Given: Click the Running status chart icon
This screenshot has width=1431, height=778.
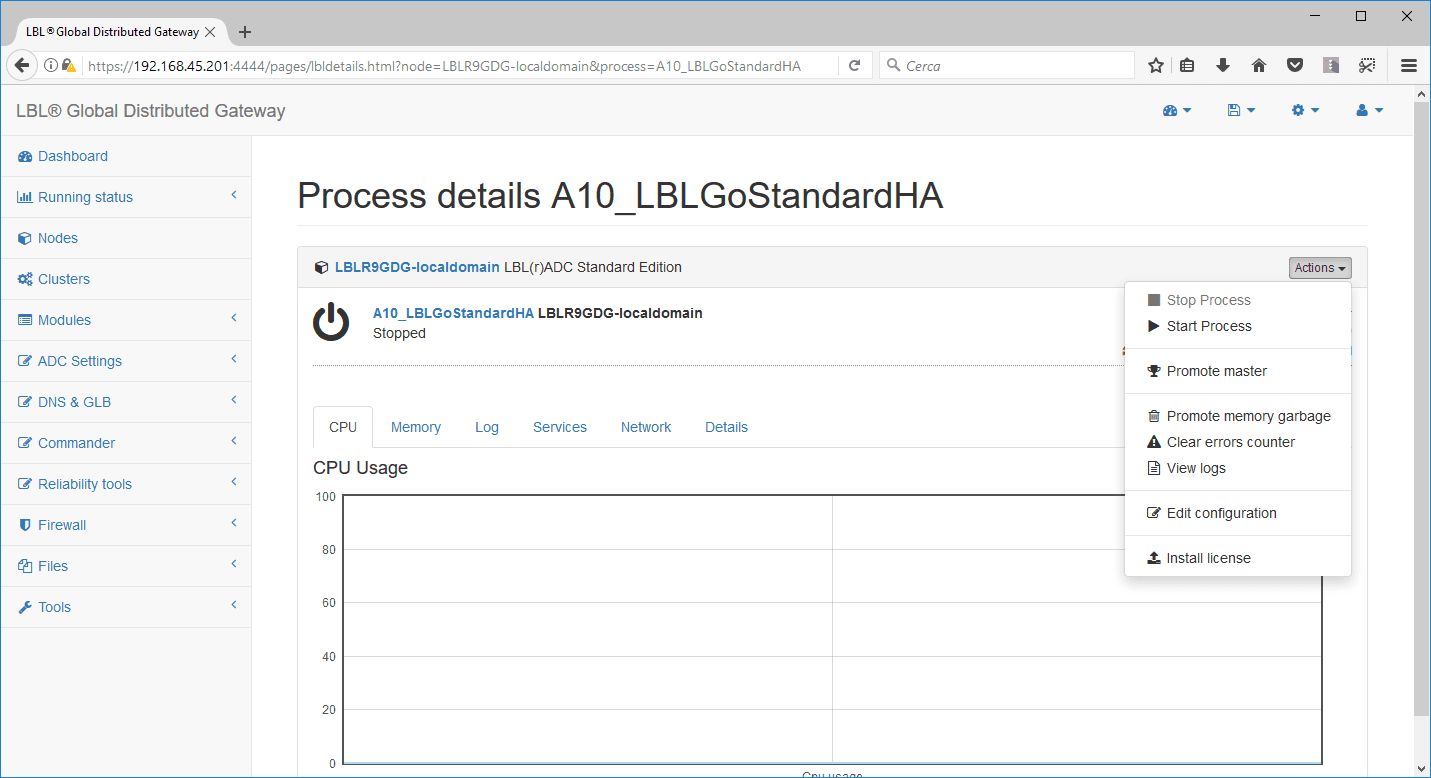Looking at the screenshot, I should [x=25, y=198].
